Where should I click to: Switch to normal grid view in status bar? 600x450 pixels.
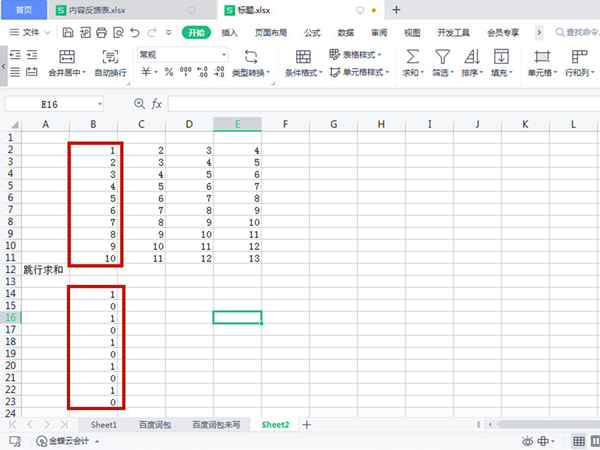[578, 441]
